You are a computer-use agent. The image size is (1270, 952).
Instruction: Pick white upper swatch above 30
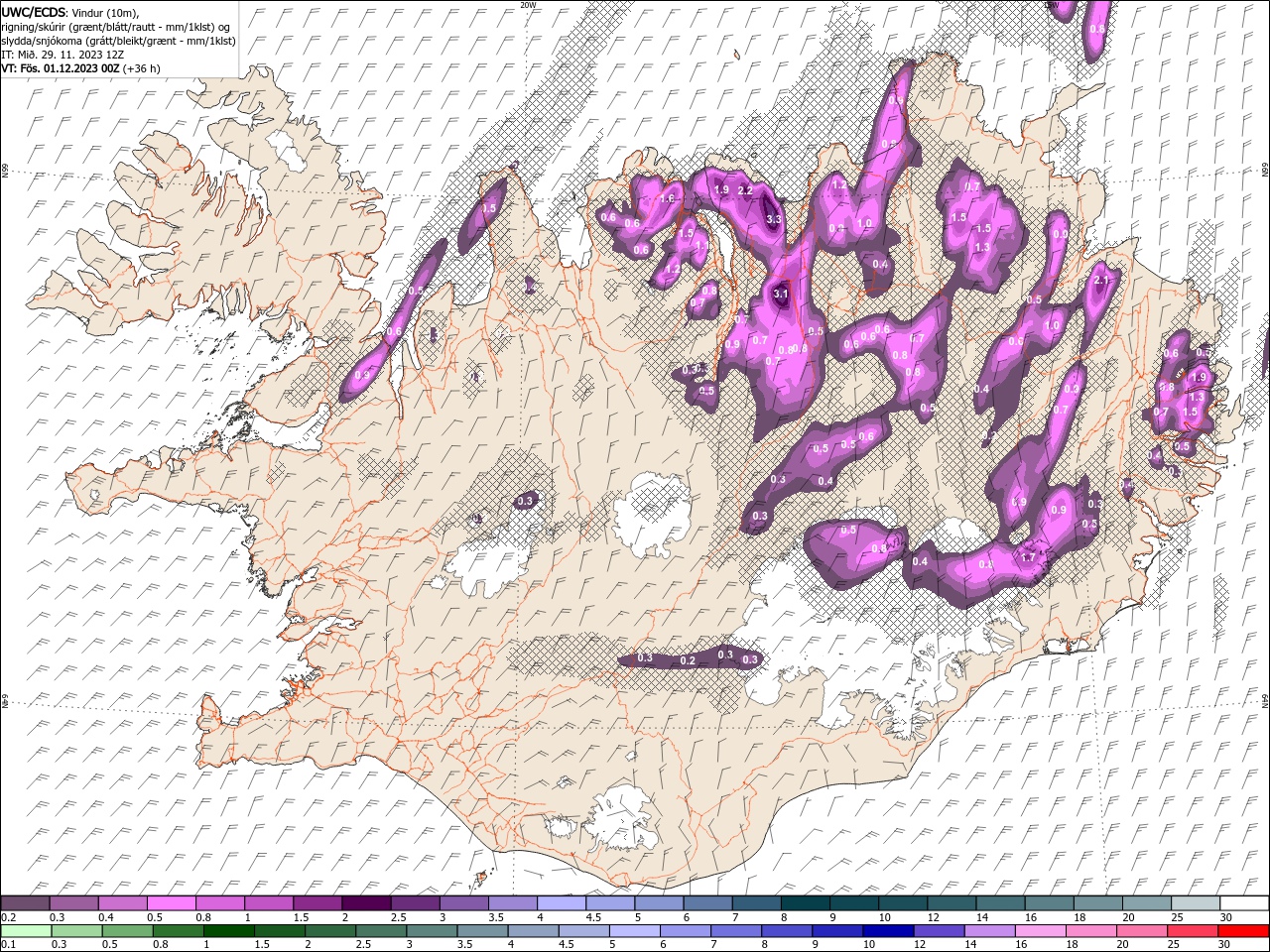coord(1243,902)
